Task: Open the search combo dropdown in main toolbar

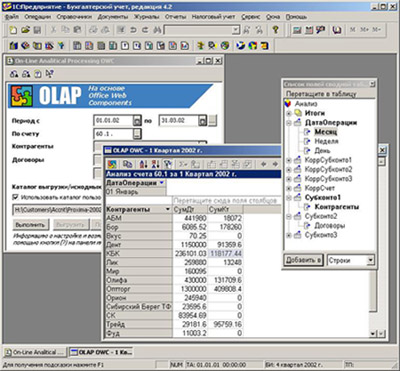Action: (x=236, y=30)
